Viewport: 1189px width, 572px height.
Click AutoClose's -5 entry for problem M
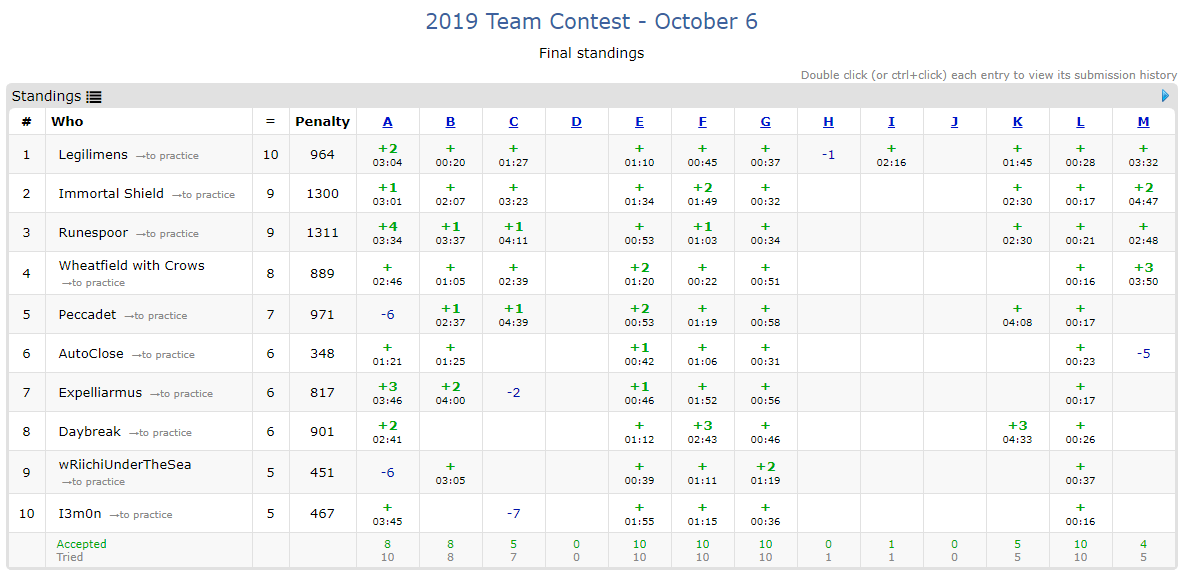coord(1143,353)
